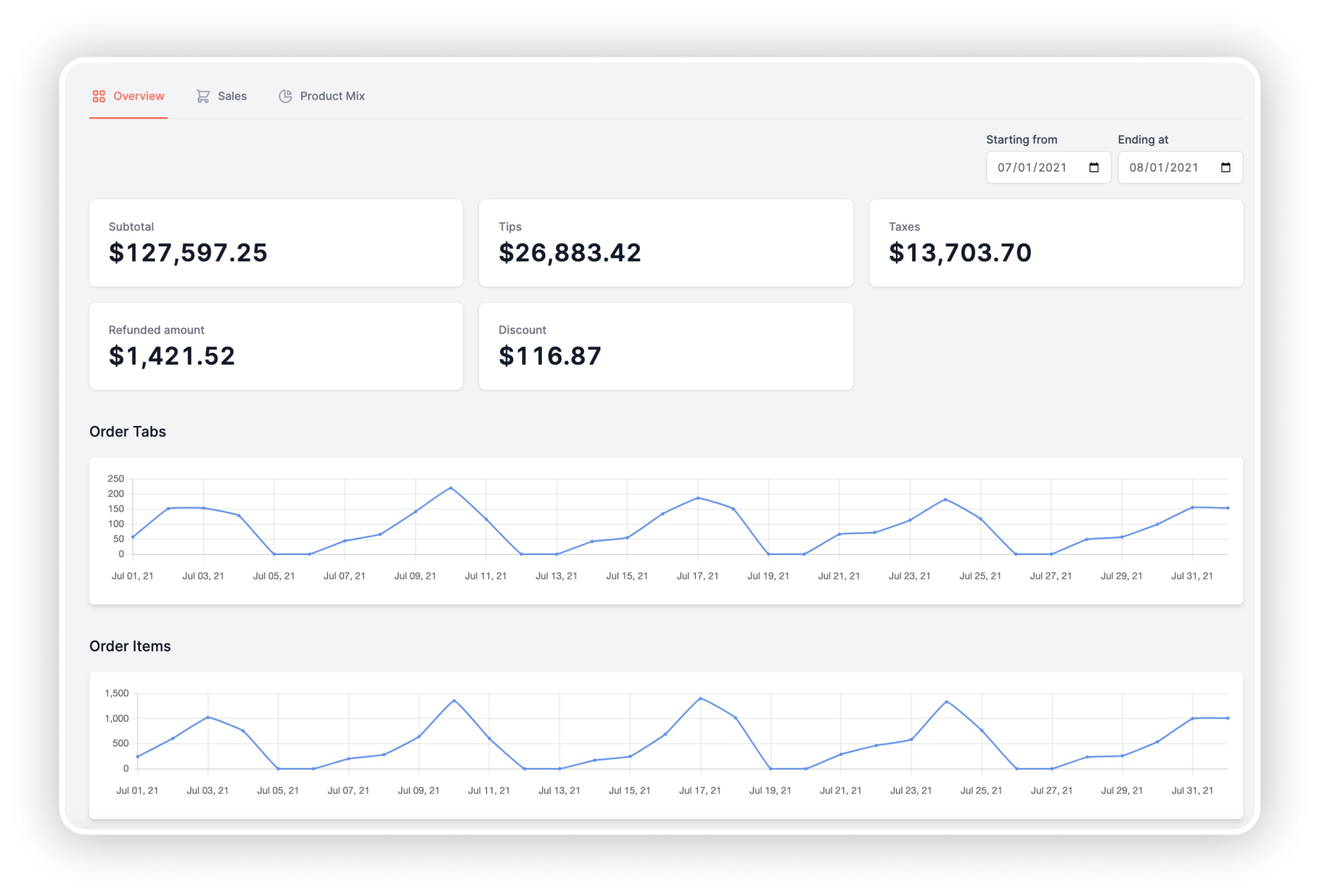
Task: Click Order Items peak point at Jul 17
Action: pos(701,698)
